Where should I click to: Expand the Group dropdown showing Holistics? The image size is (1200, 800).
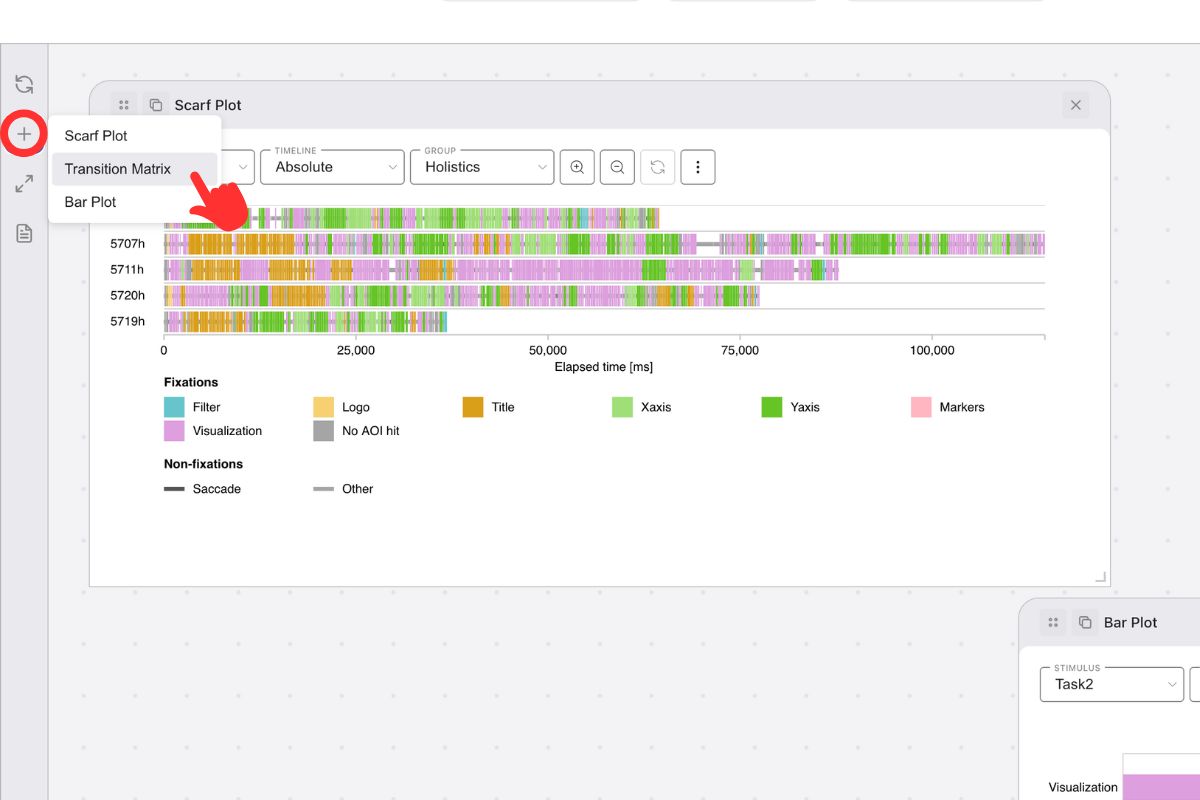[482, 167]
